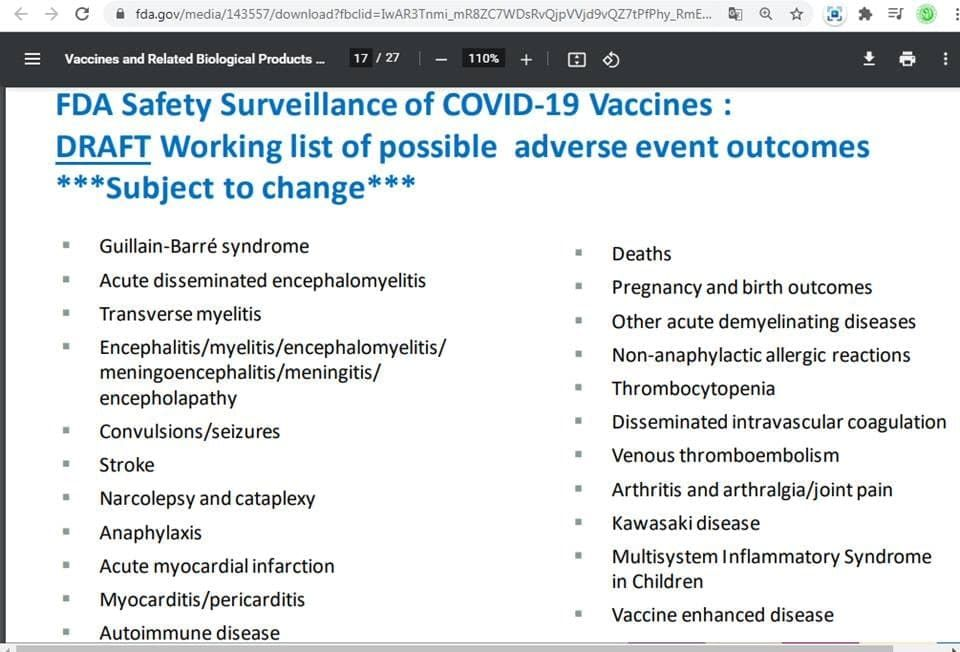Click Autoimmune disease list item

[x=189, y=633]
